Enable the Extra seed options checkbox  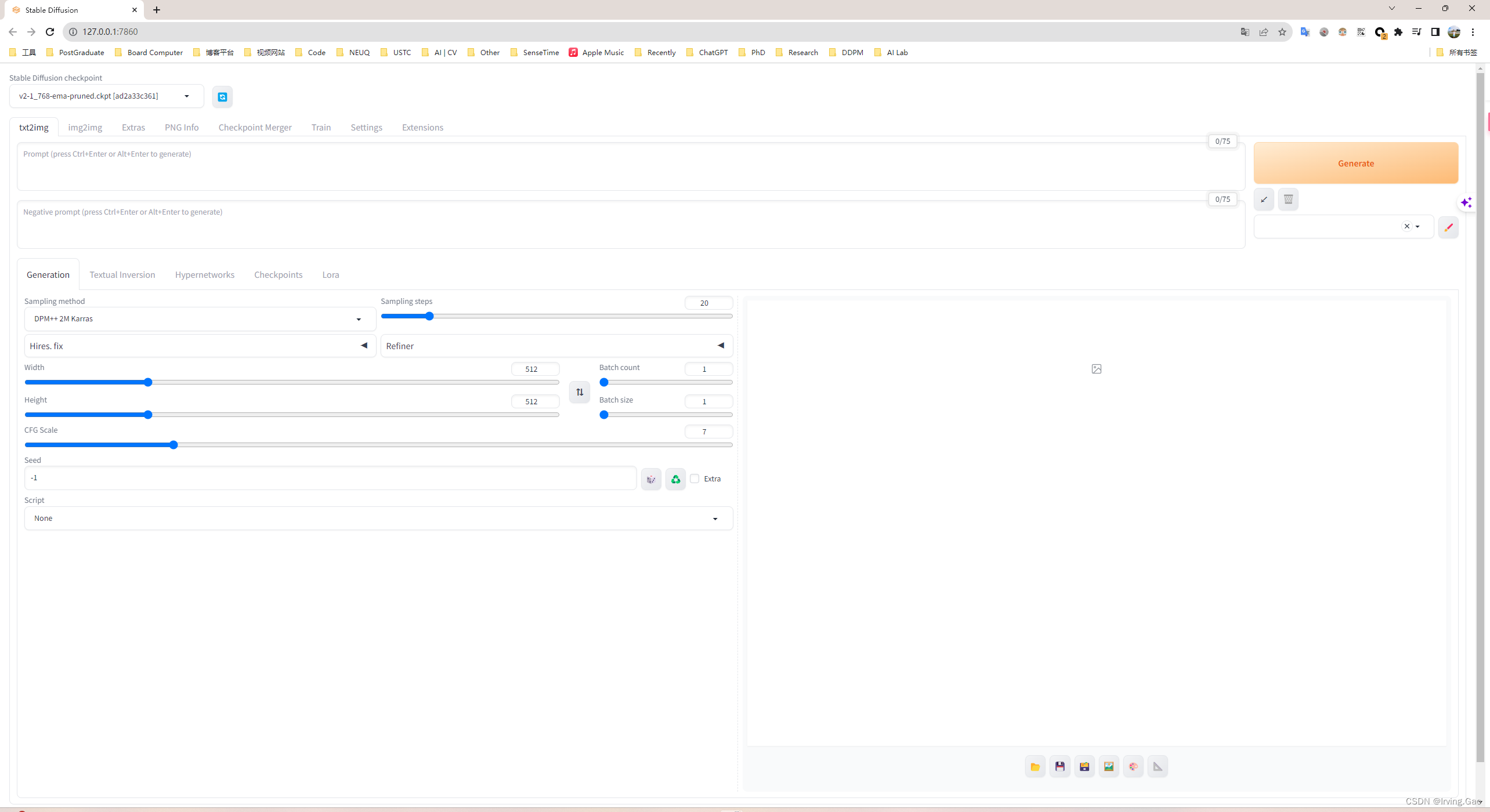coord(695,478)
